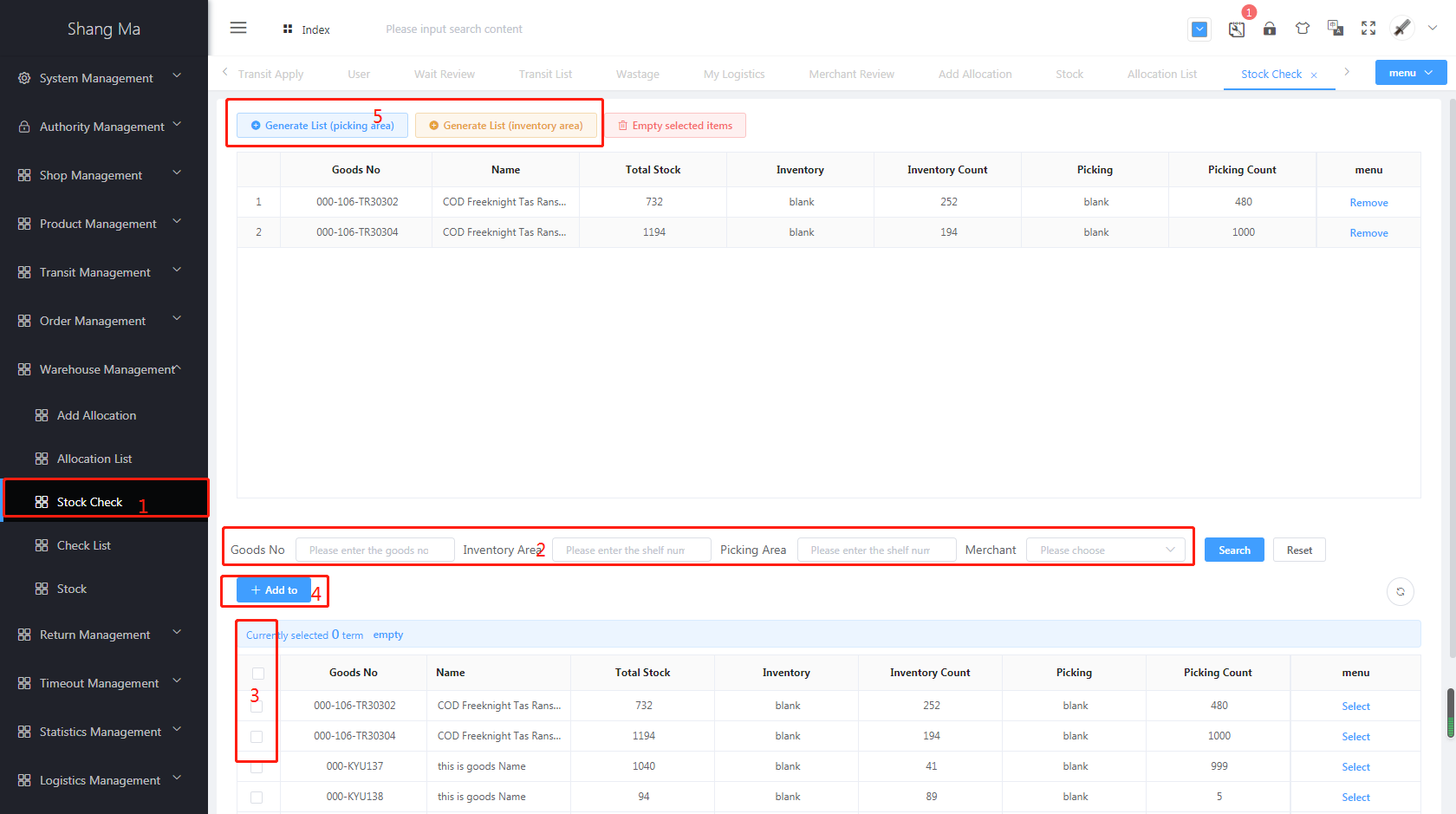The image size is (1456, 814).
Task: Click the blue Search button
Action: (1234, 550)
